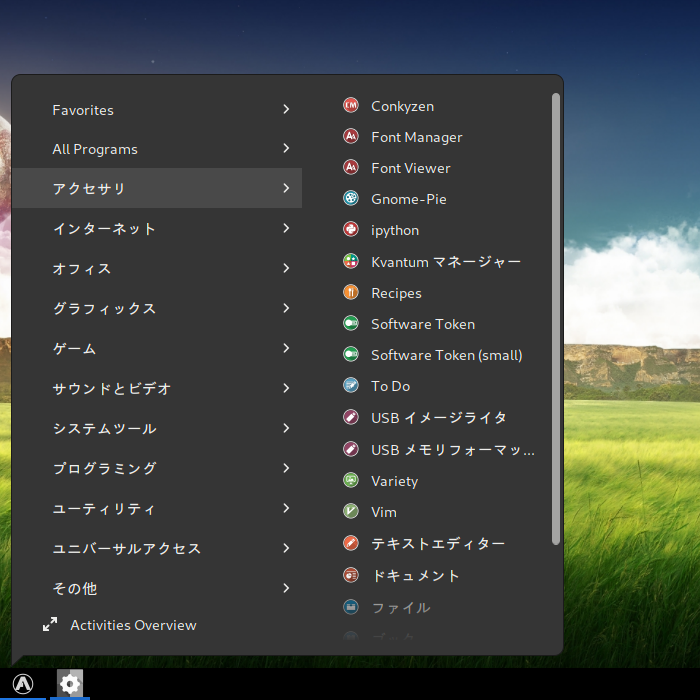
Task: Select the ユーティリティ category
Action: click(x=157, y=508)
